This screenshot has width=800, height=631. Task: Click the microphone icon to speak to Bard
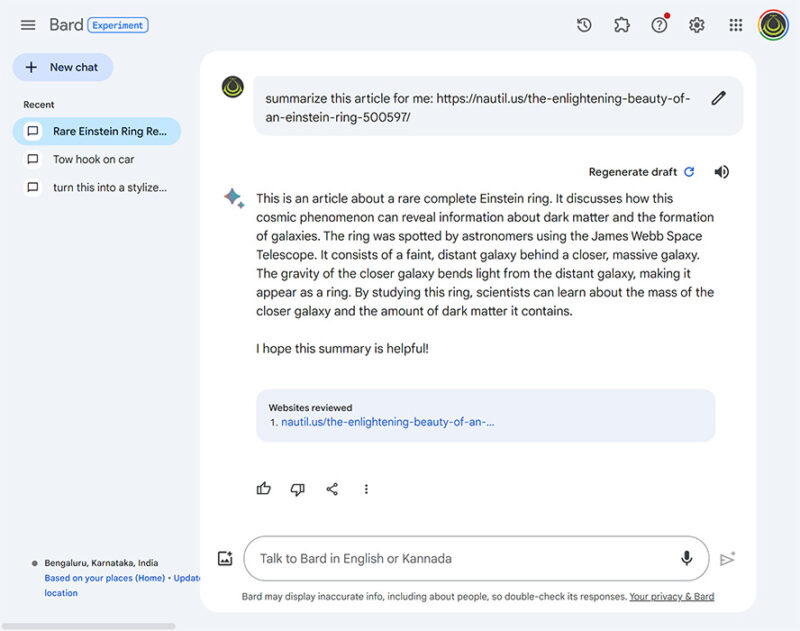(687, 558)
